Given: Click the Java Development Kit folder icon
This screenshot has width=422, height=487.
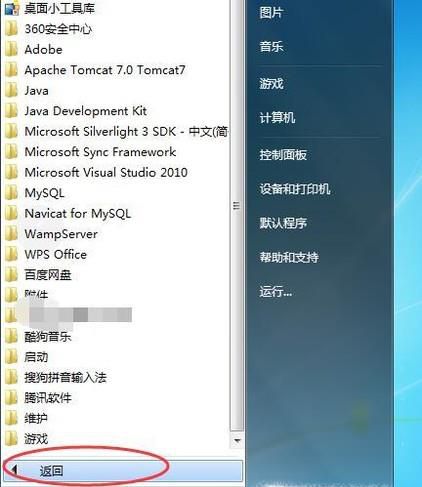Looking at the screenshot, I should pyautogui.click(x=11, y=111).
